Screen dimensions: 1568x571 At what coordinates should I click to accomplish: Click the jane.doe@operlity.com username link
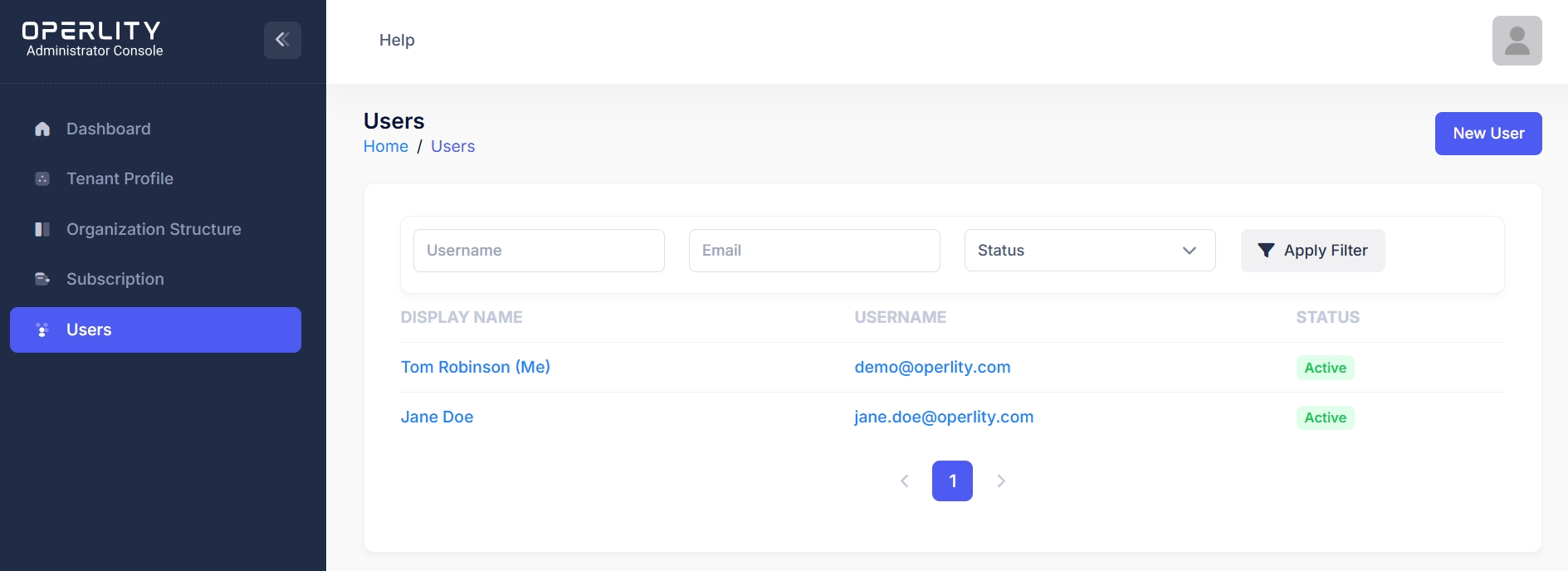944,417
